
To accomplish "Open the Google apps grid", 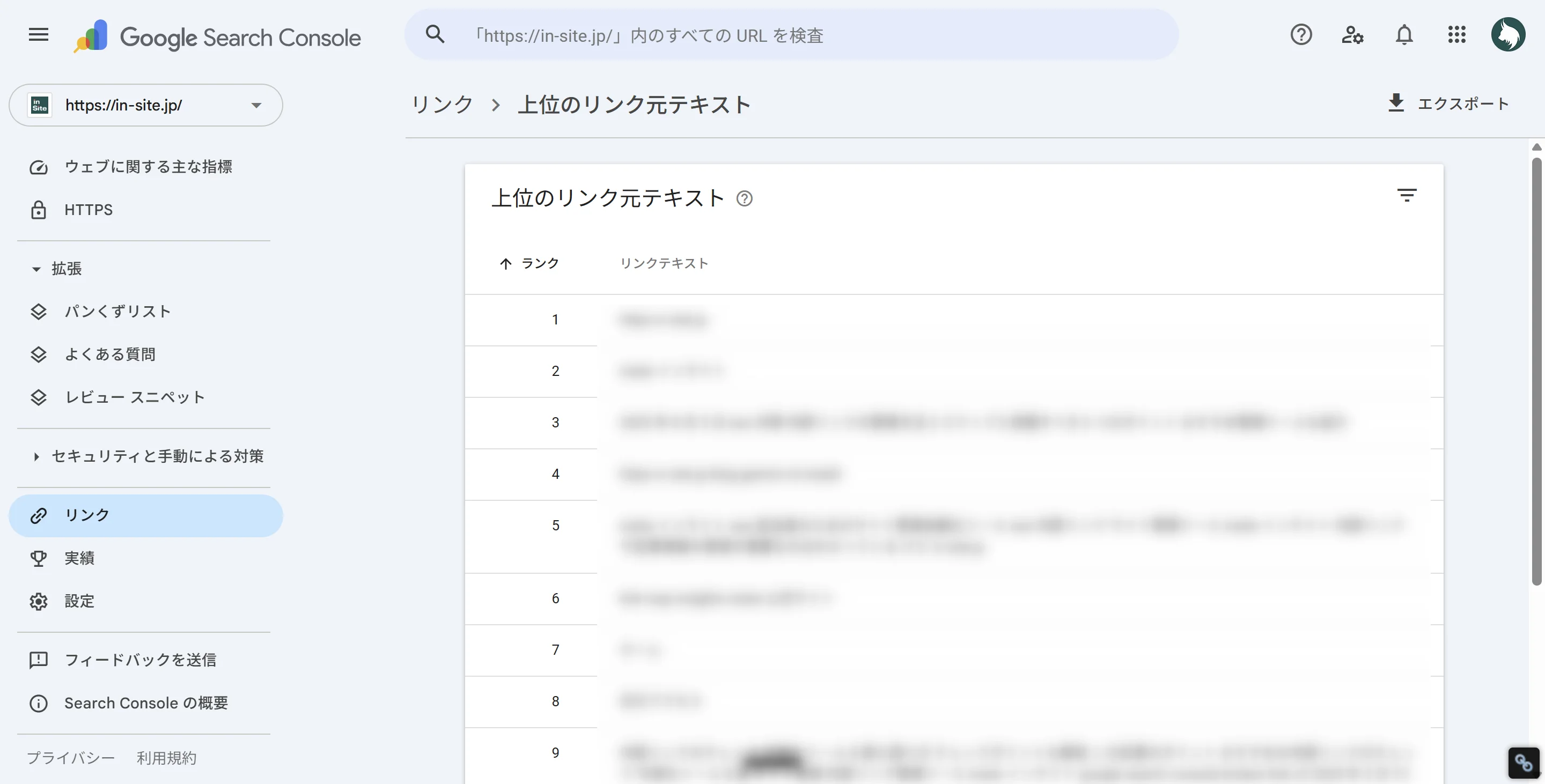I will pos(1457,35).
